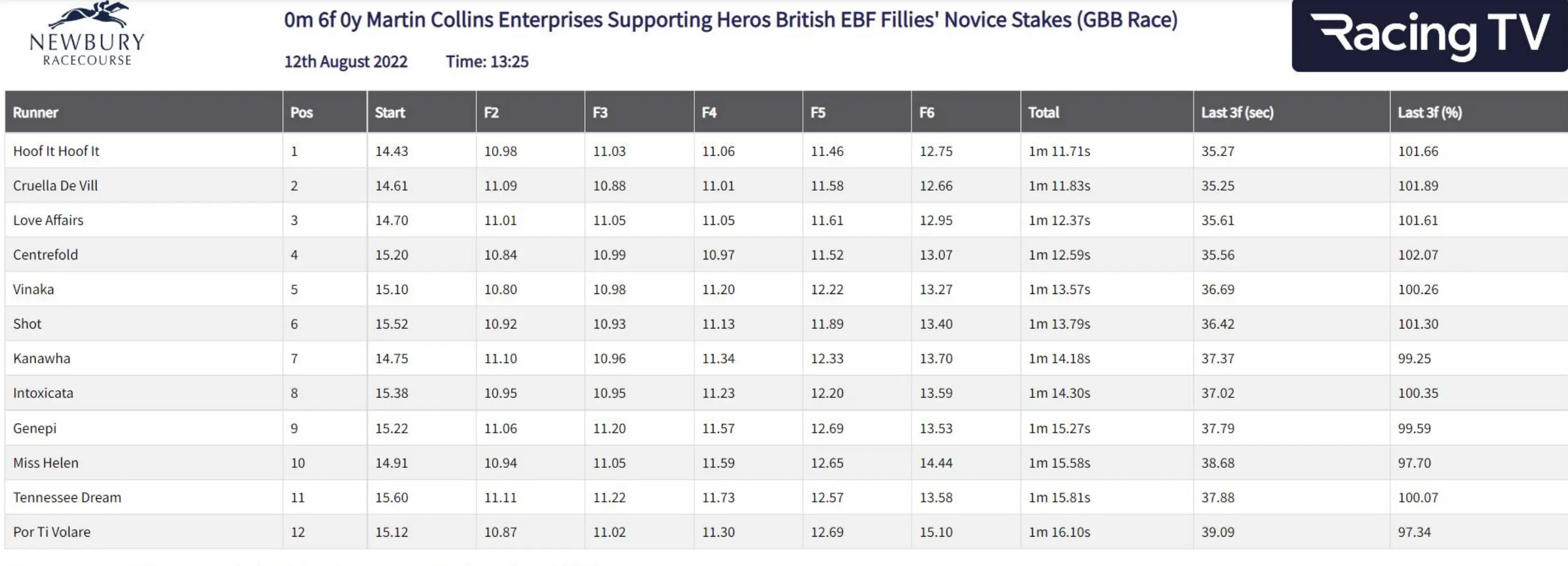Click the Racing TV logo
The height and width of the screenshot is (566, 1568).
[x=1428, y=35]
